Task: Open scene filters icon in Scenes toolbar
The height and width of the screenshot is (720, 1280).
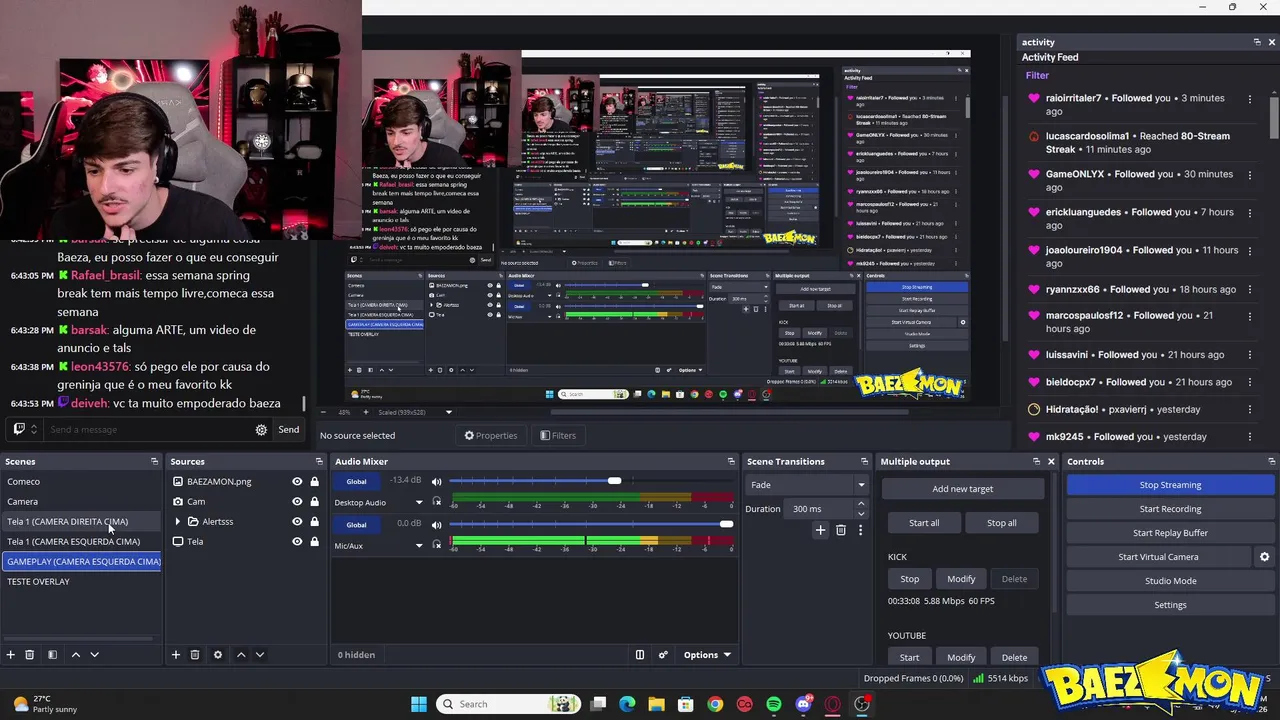Action: (x=52, y=655)
